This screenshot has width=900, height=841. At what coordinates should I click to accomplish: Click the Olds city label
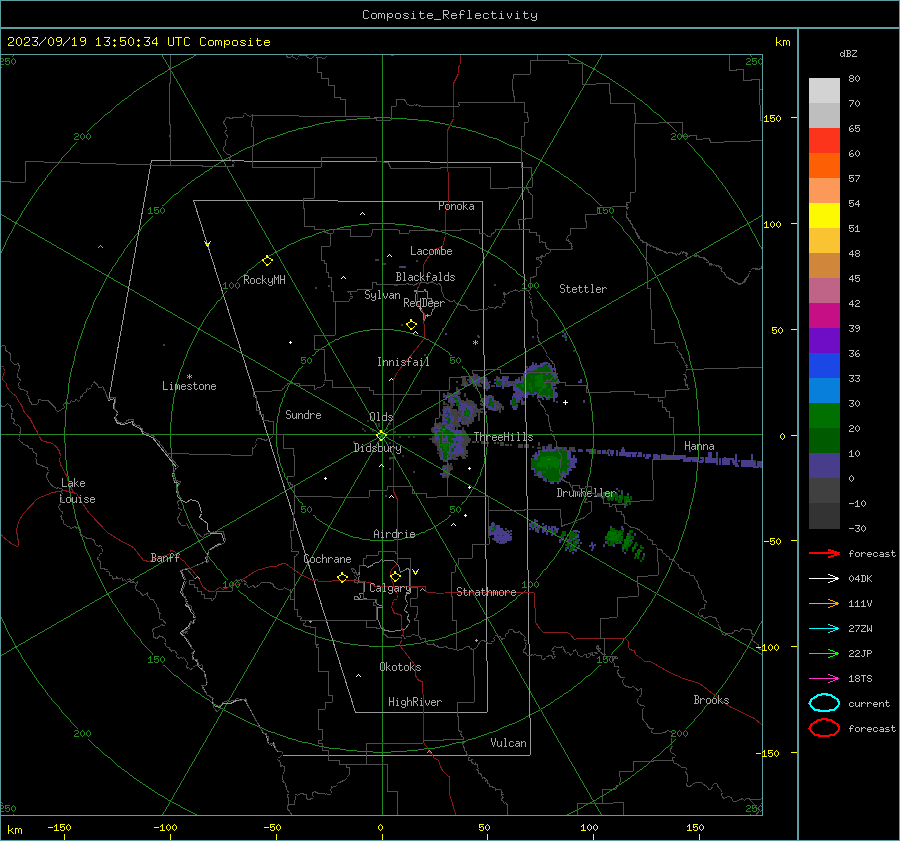coord(381,417)
